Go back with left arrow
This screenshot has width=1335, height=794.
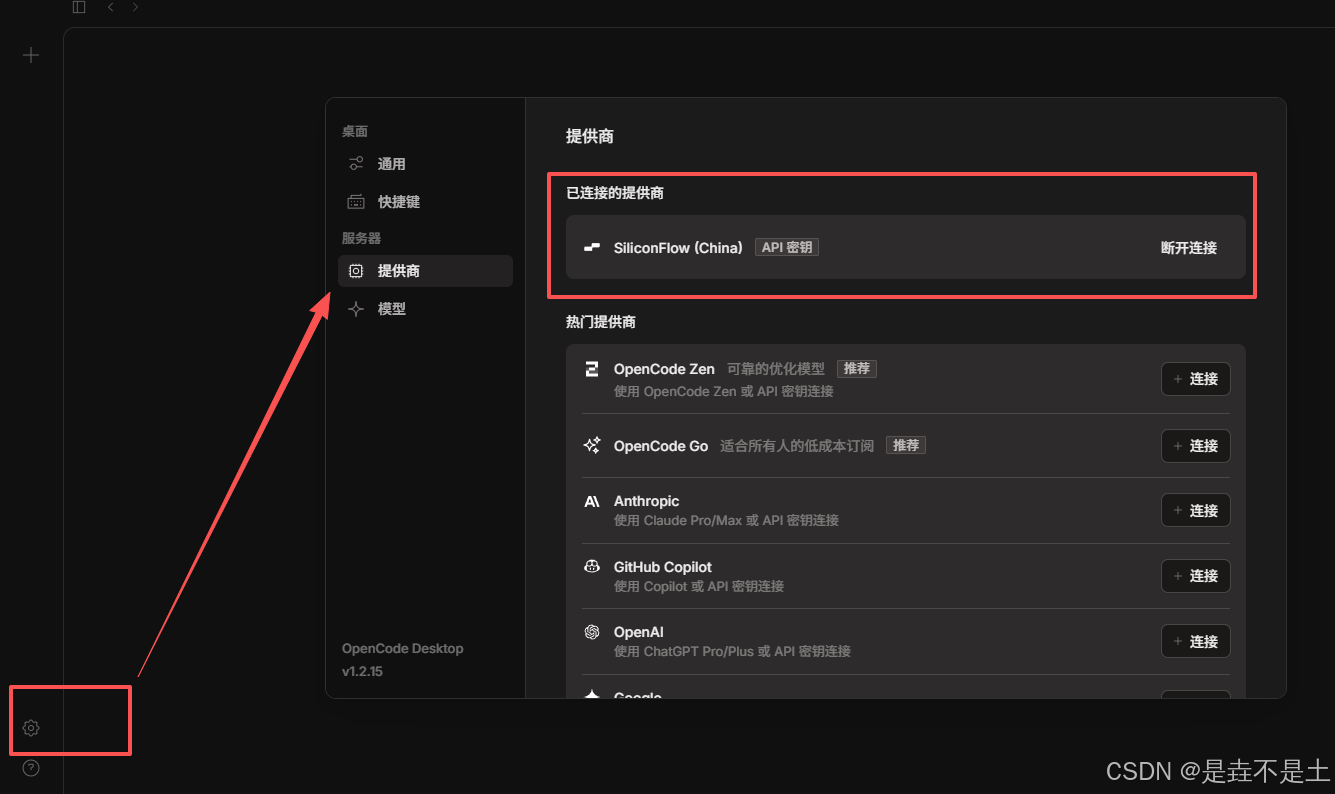110,7
